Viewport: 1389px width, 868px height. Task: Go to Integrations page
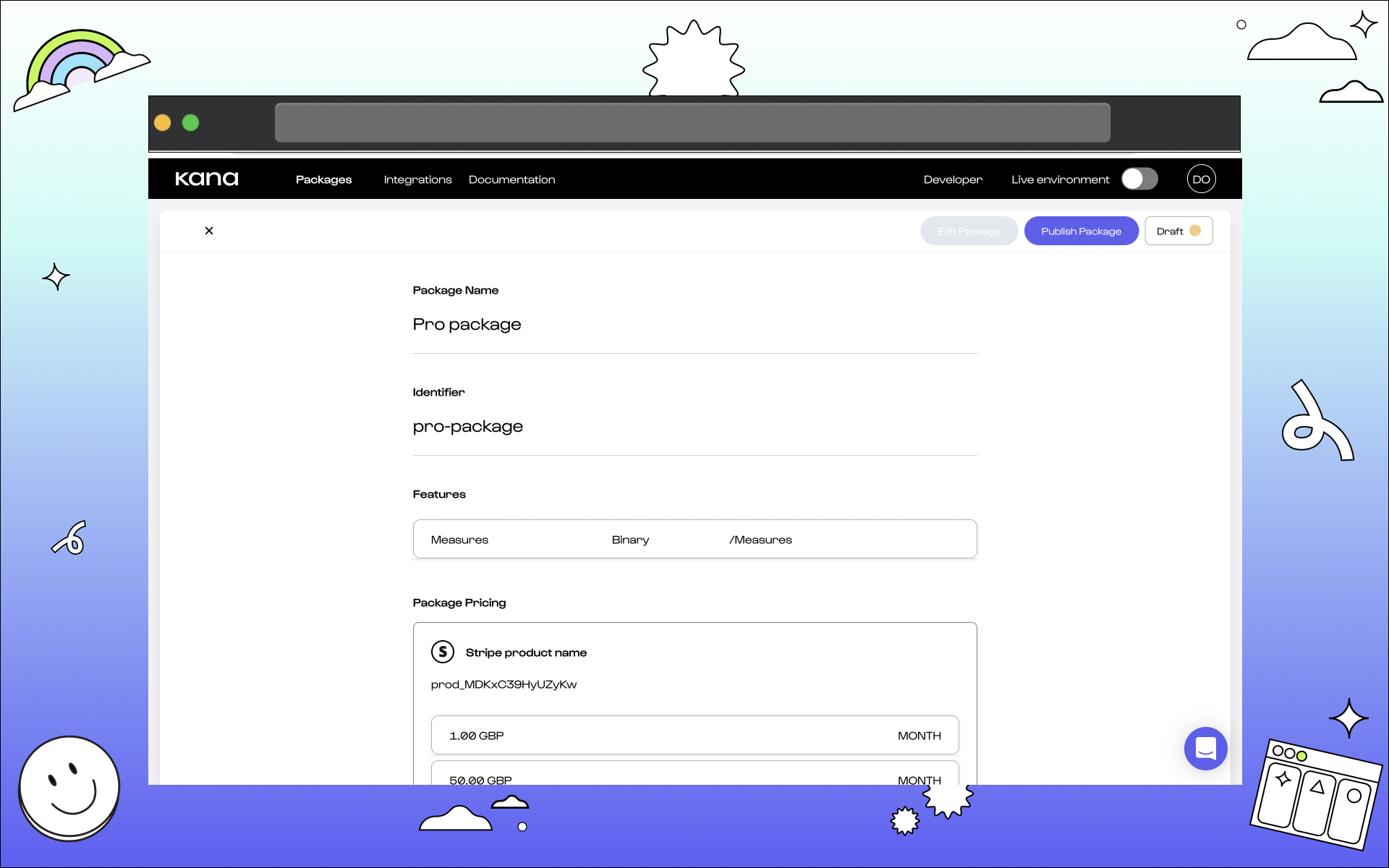pos(417,179)
